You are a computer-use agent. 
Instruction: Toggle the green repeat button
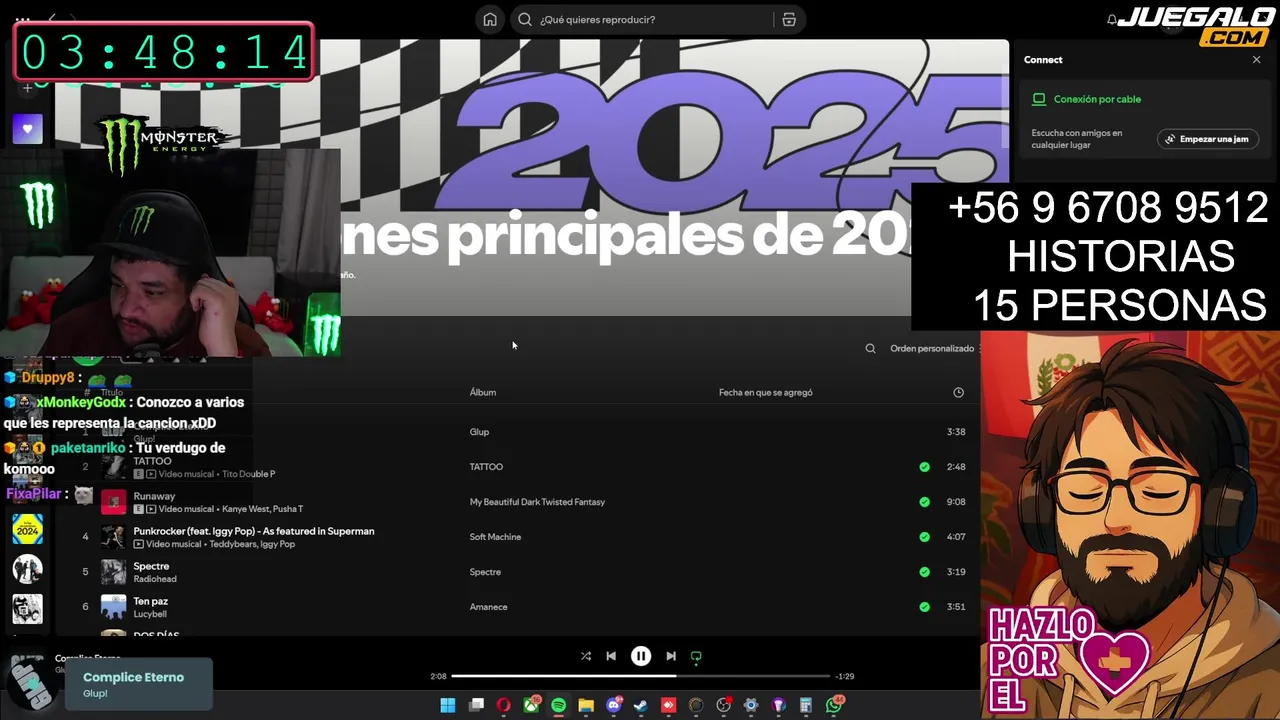coord(696,656)
